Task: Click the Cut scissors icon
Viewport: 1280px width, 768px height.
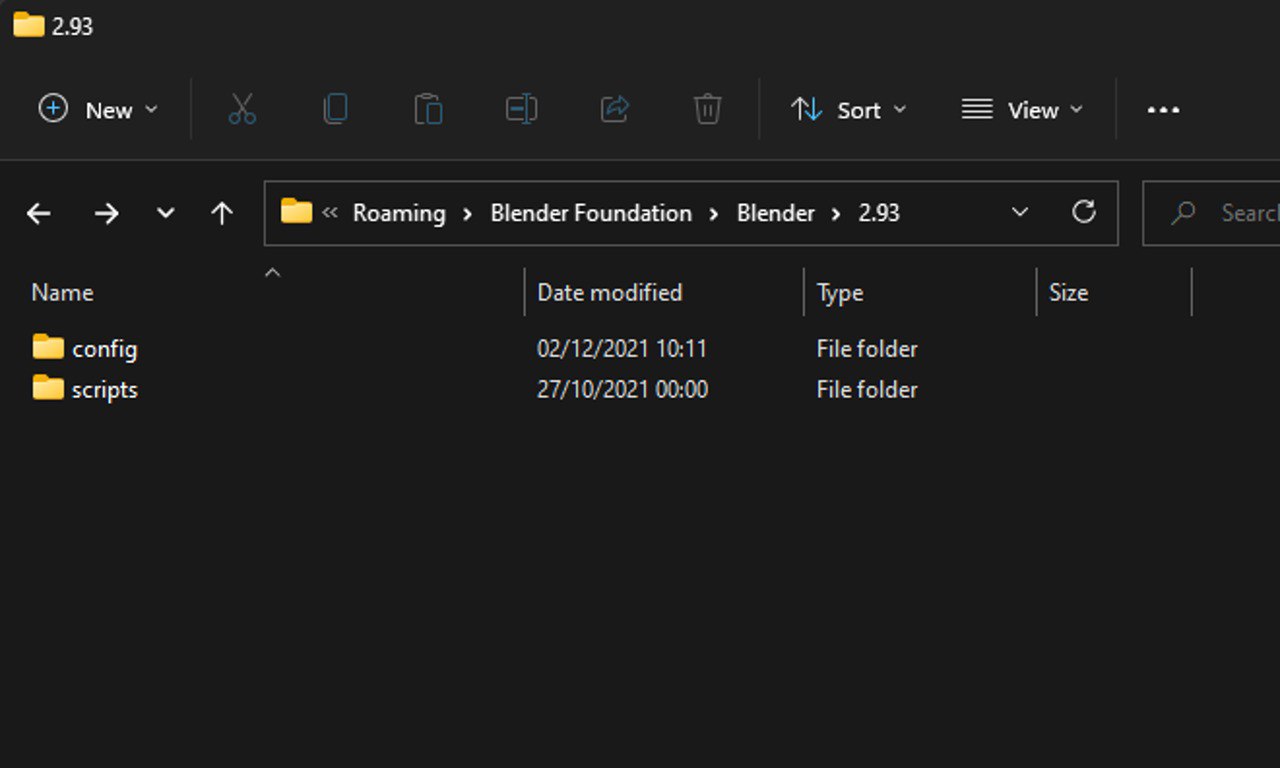Action: (242, 109)
